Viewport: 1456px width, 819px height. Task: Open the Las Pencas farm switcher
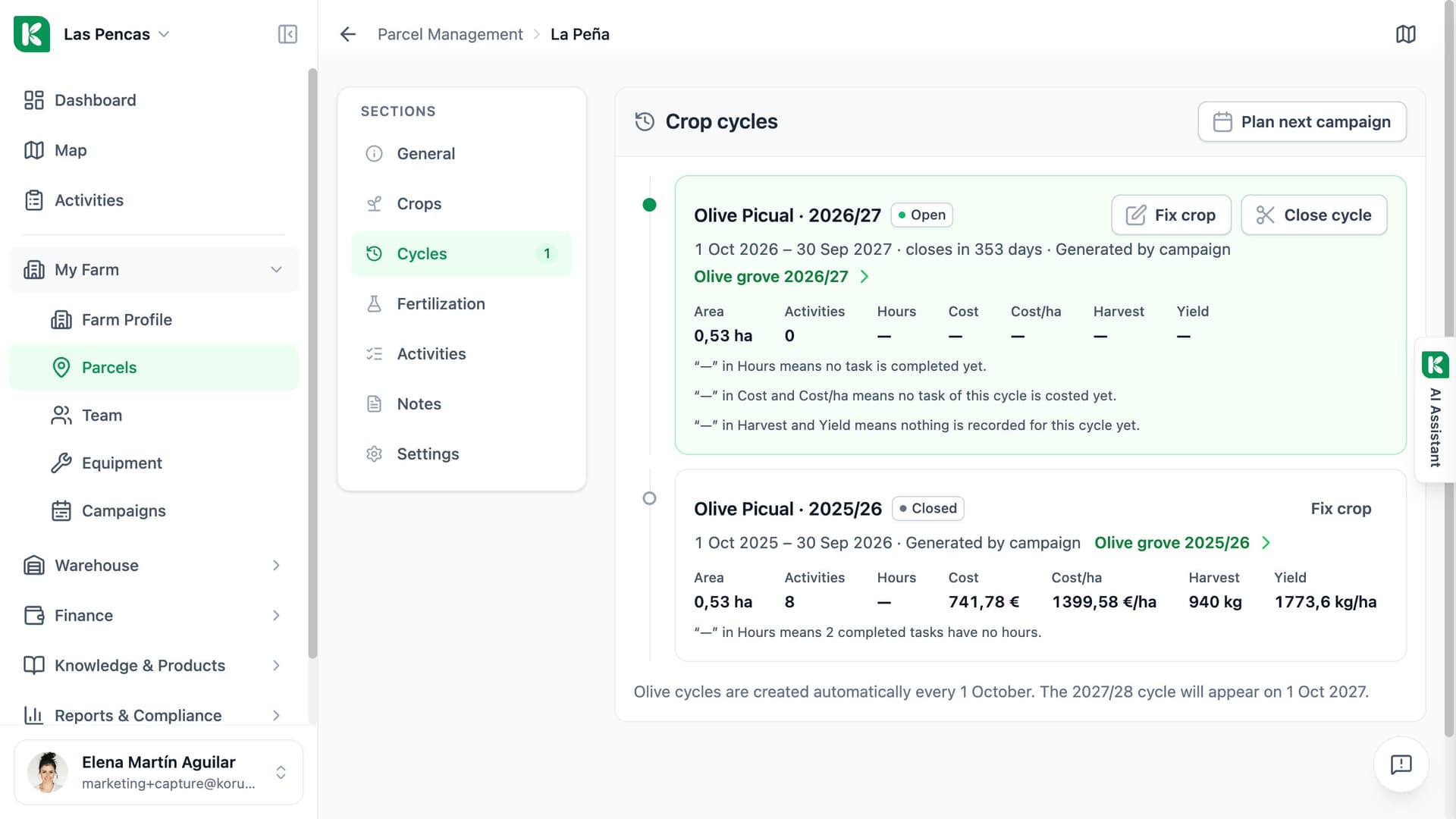pyautogui.click(x=116, y=34)
